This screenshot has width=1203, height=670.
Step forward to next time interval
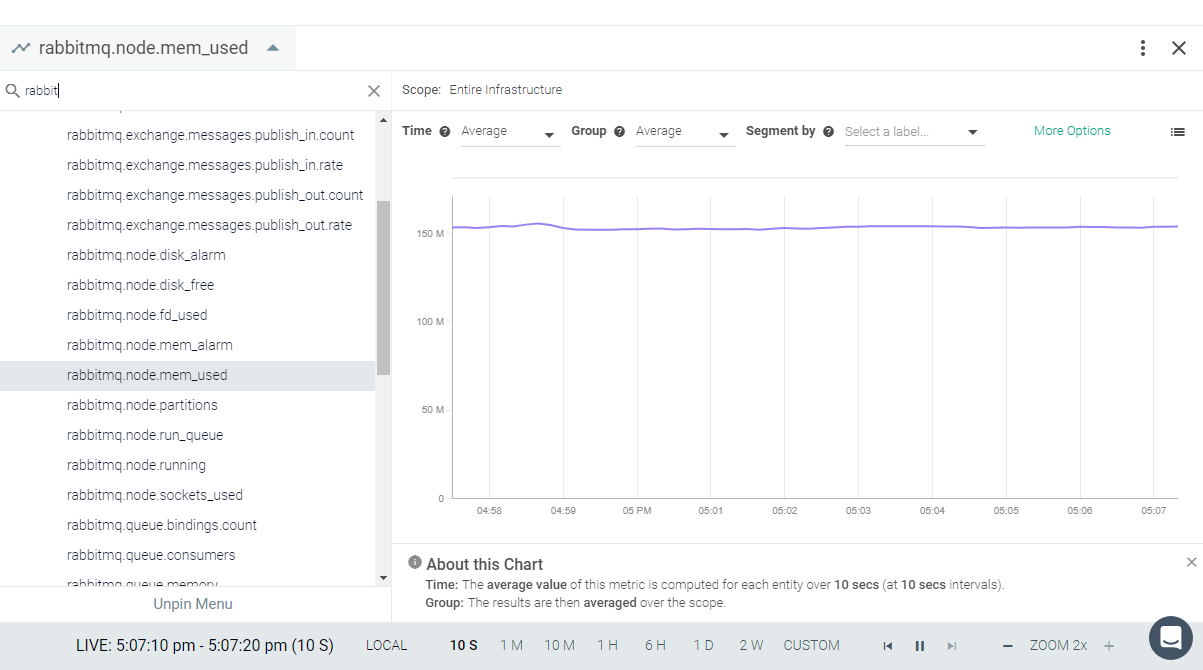click(952, 646)
